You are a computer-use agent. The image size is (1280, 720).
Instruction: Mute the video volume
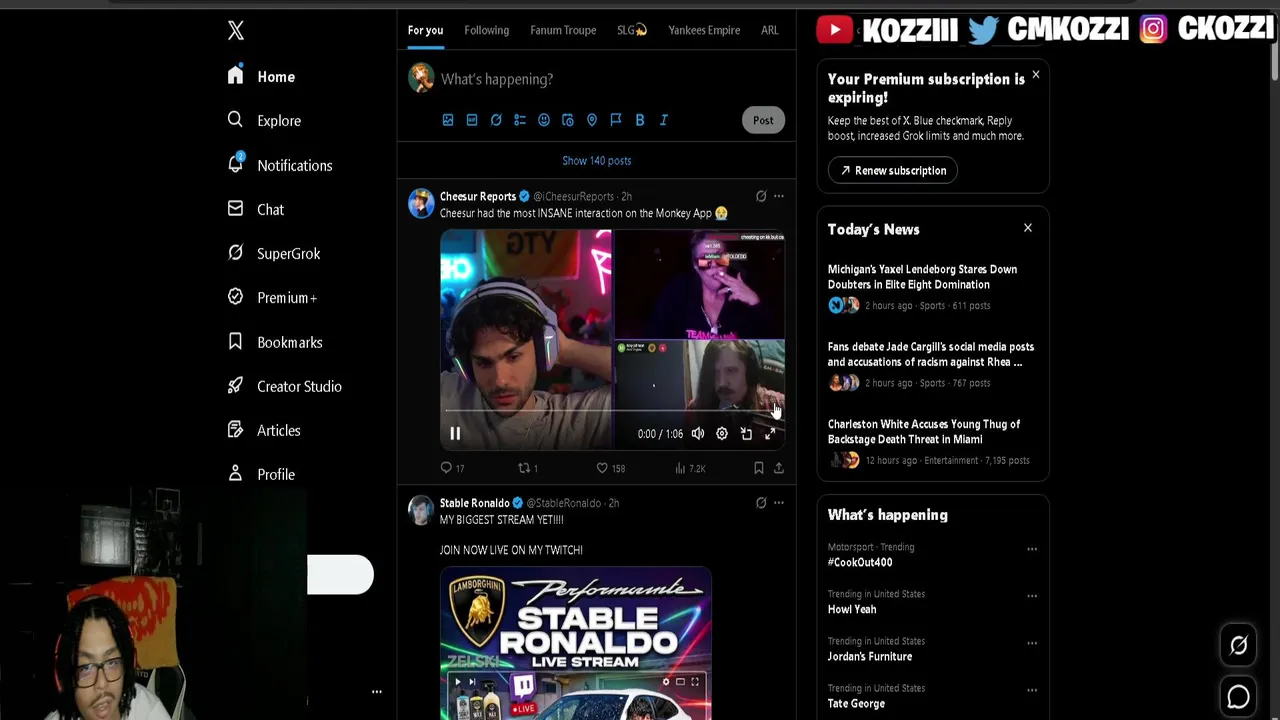coord(697,433)
